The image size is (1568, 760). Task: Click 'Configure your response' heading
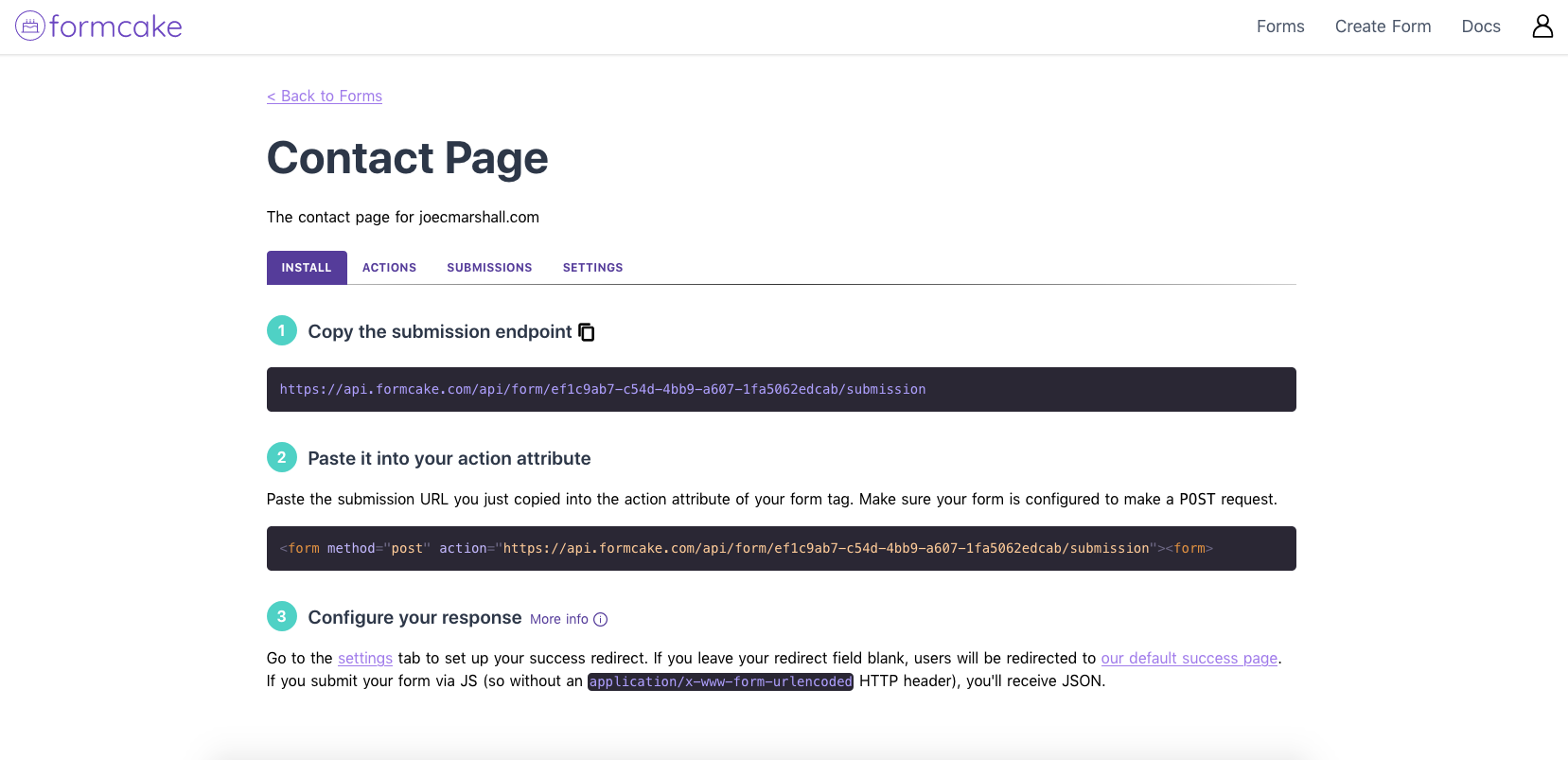[x=414, y=617]
